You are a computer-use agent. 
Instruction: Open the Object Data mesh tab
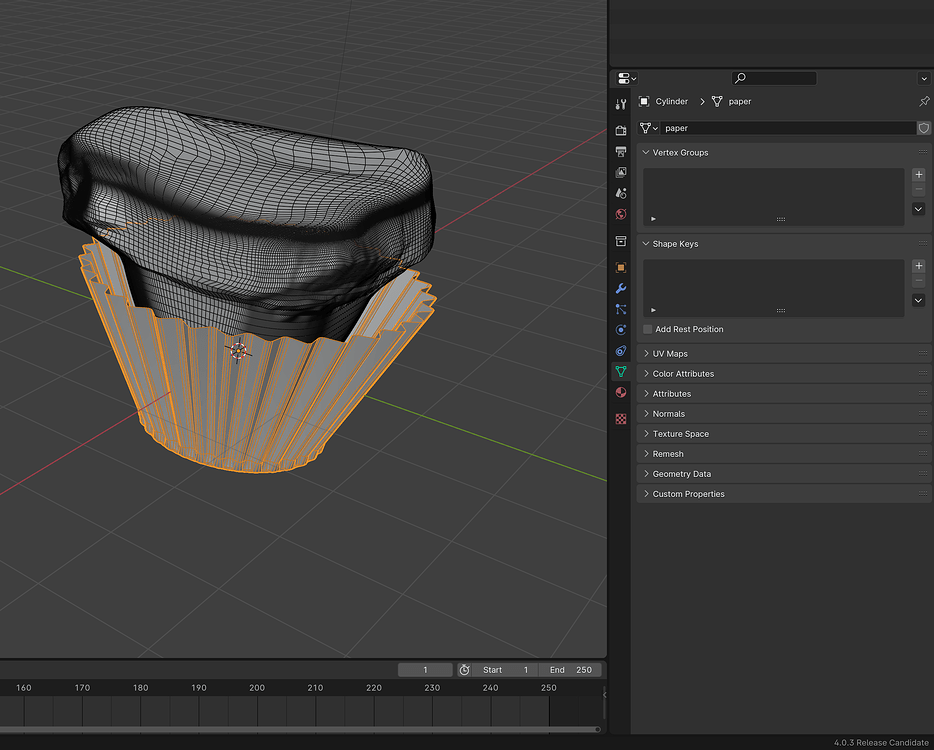(x=621, y=371)
